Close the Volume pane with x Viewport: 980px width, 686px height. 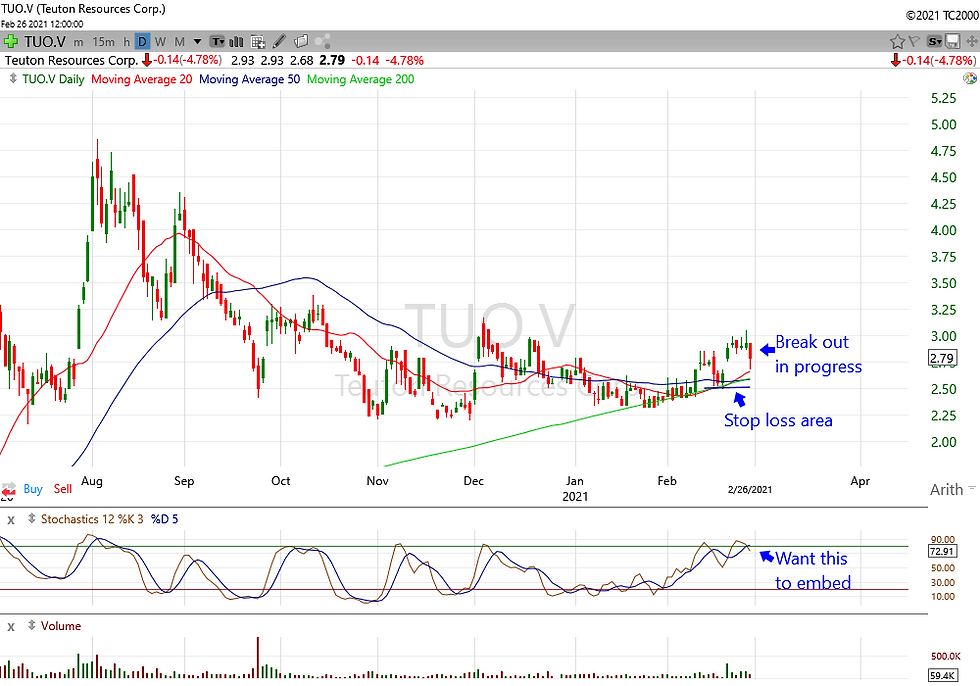click(x=10, y=626)
